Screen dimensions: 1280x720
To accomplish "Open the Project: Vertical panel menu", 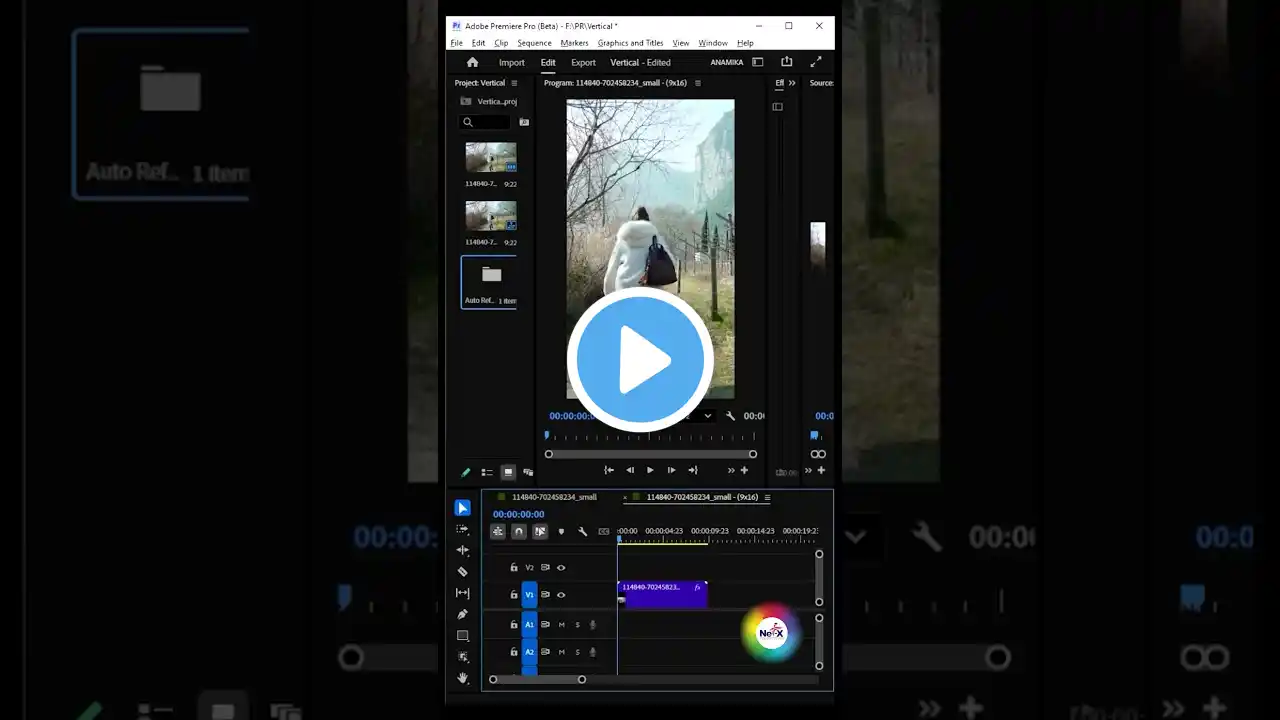I will [x=514, y=83].
